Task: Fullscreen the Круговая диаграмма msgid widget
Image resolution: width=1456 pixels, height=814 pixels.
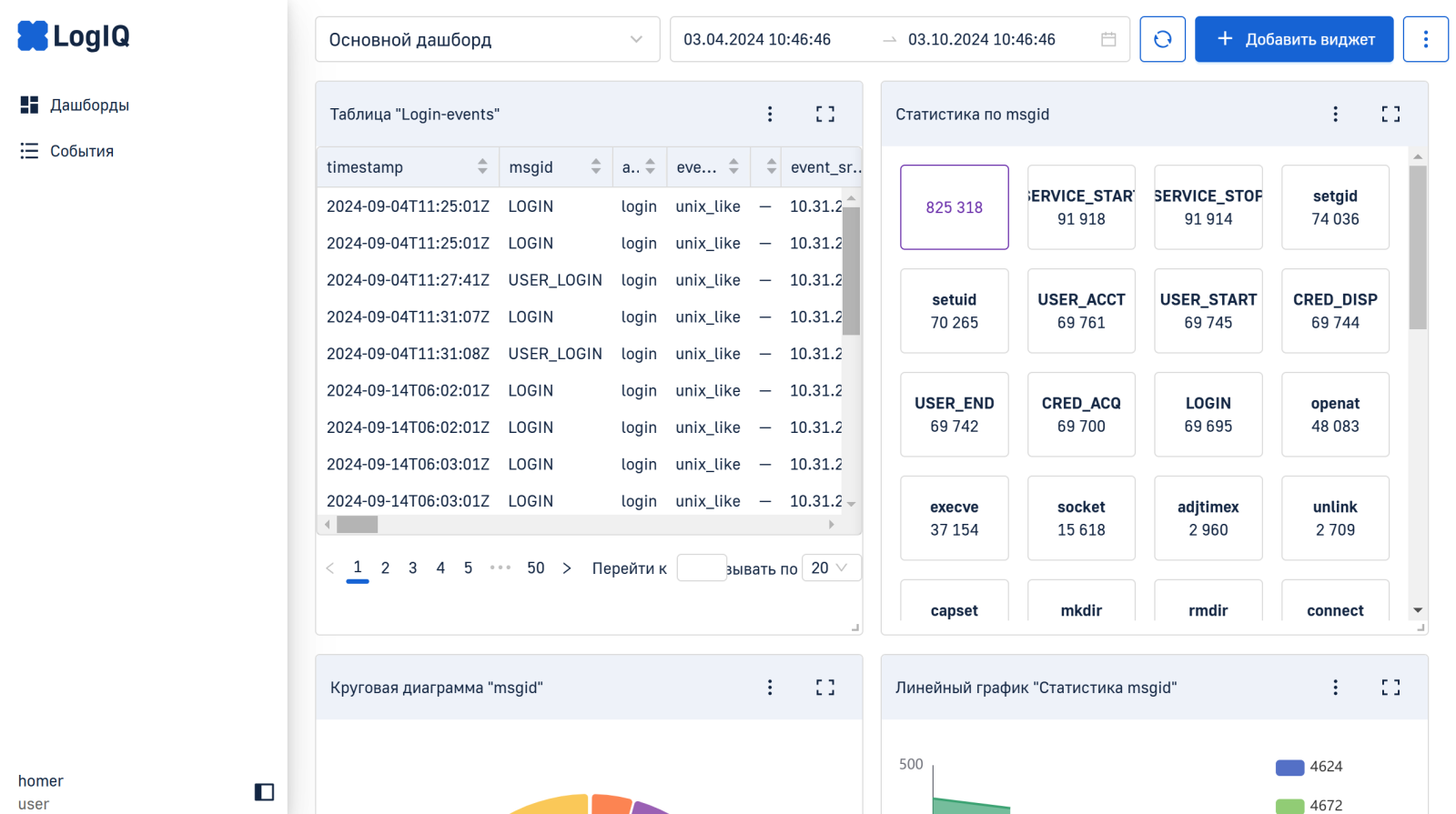Action: pyautogui.click(x=824, y=688)
